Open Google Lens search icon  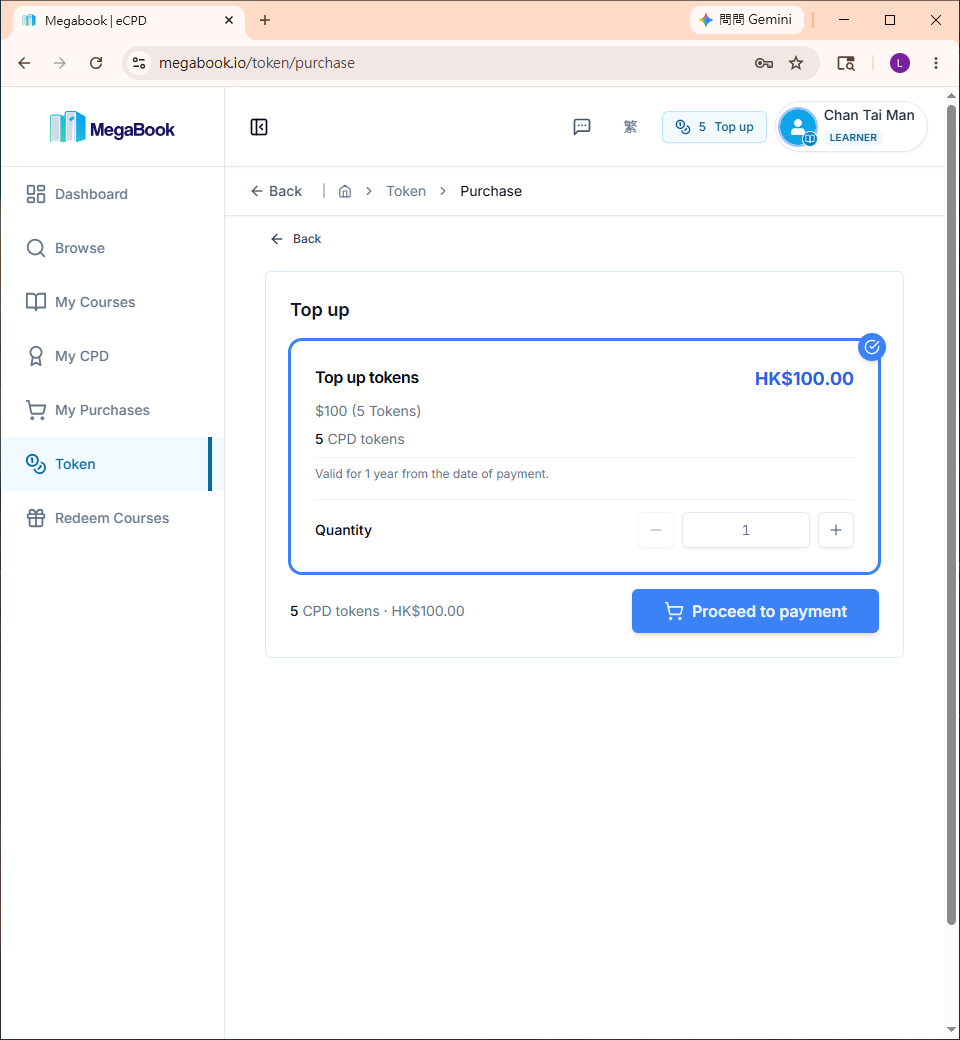pos(846,63)
